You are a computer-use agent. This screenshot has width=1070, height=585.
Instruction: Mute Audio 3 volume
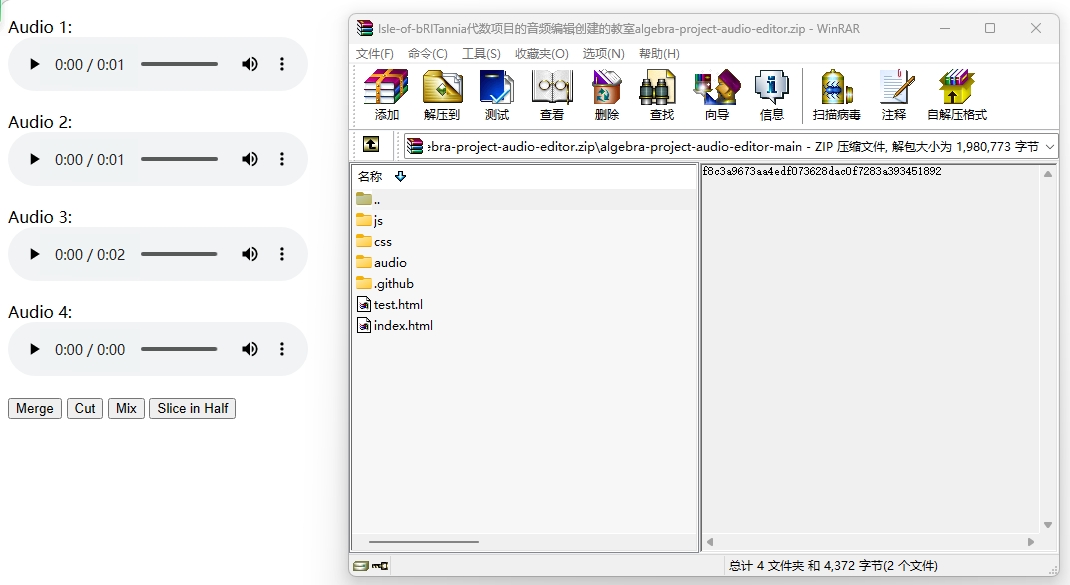tap(250, 254)
